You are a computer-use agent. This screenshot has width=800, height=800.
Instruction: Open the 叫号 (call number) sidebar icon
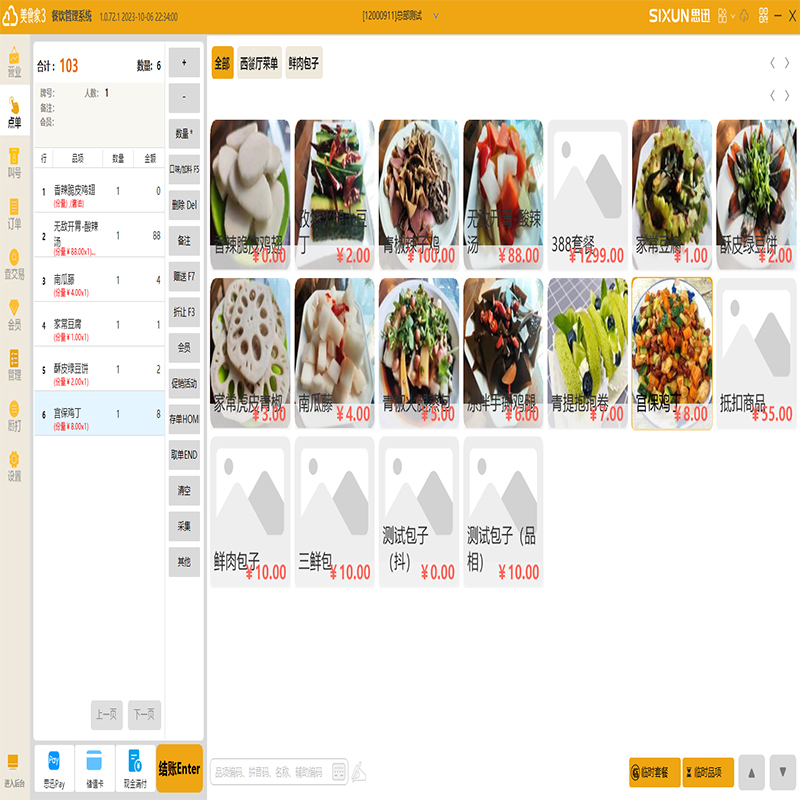coord(14,162)
